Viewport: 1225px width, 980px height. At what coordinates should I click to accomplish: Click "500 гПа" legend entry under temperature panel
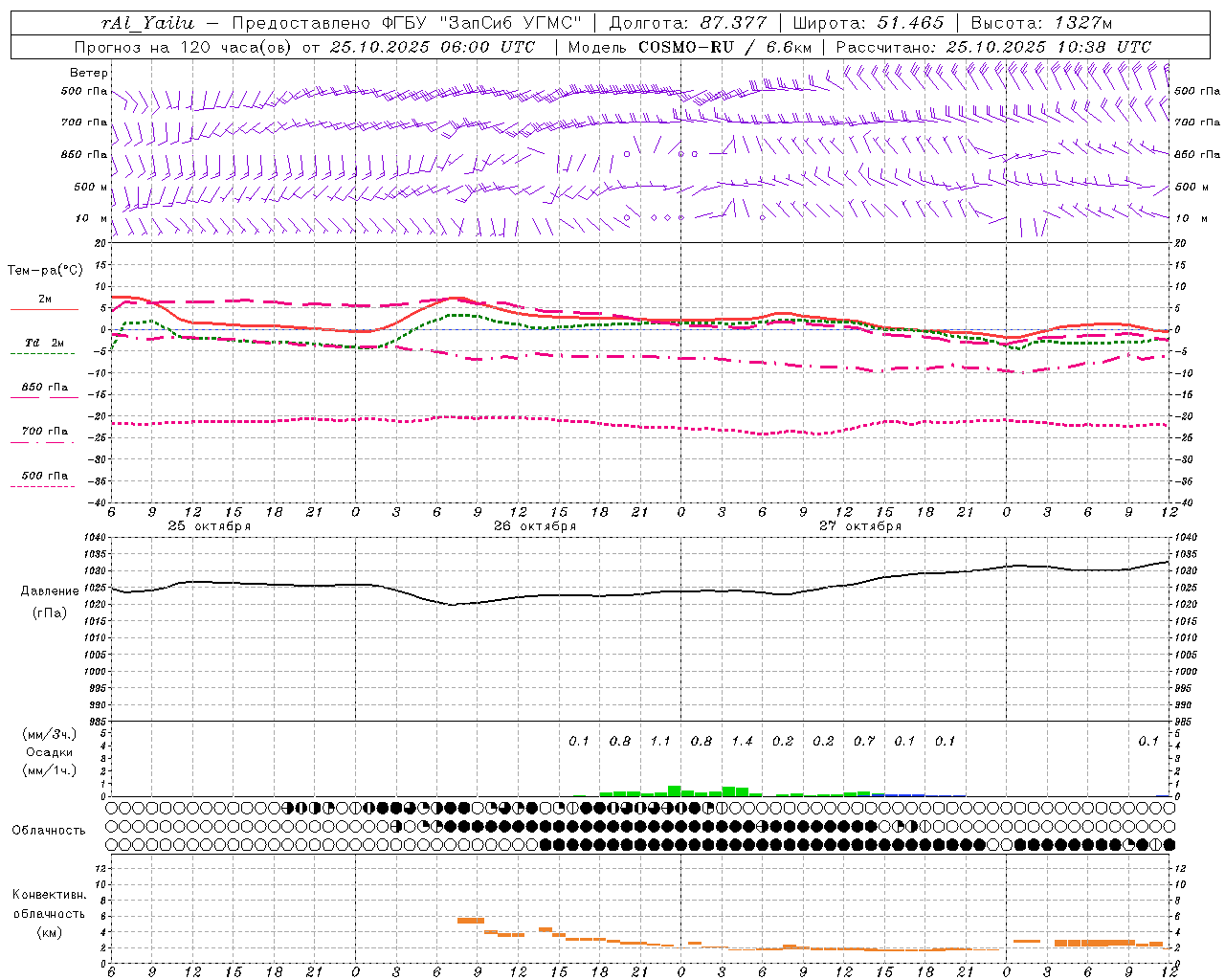click(44, 476)
